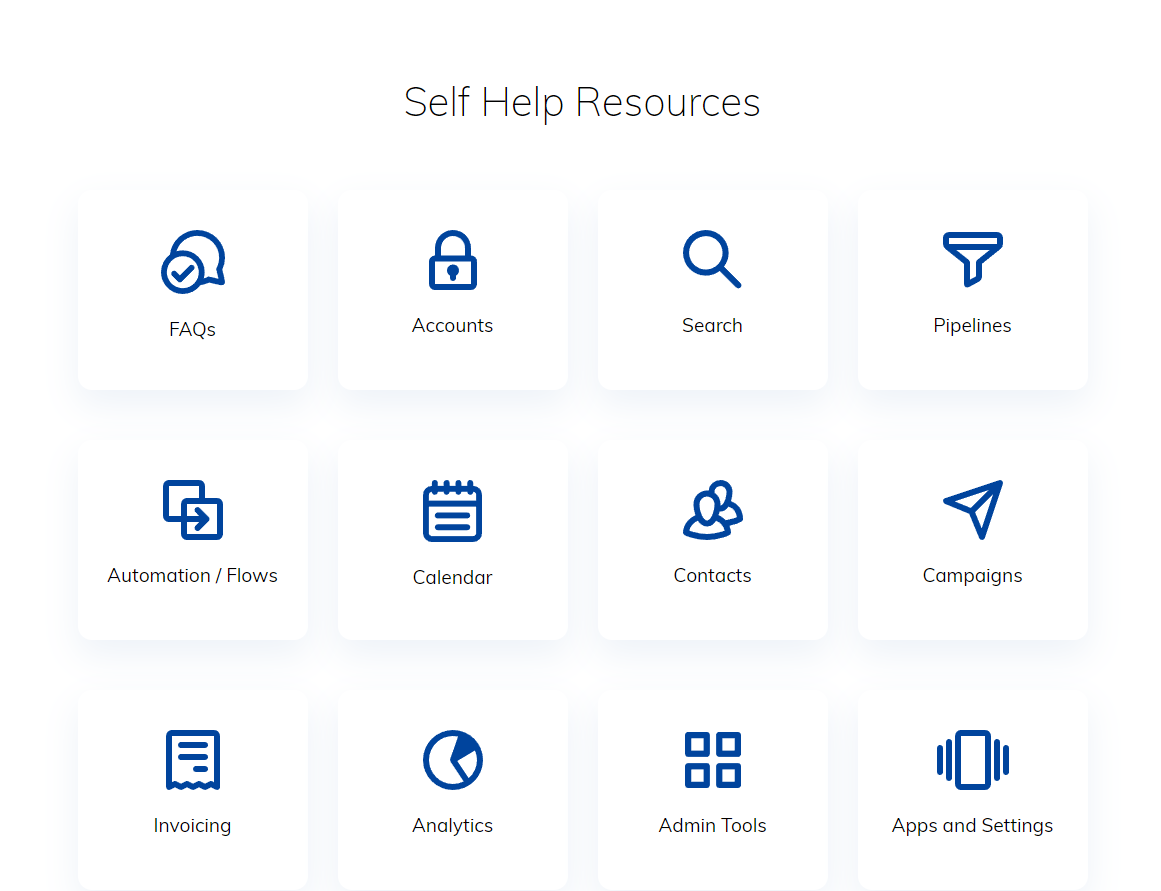
Task: Click the Search magnifying glass icon
Action: (x=712, y=259)
